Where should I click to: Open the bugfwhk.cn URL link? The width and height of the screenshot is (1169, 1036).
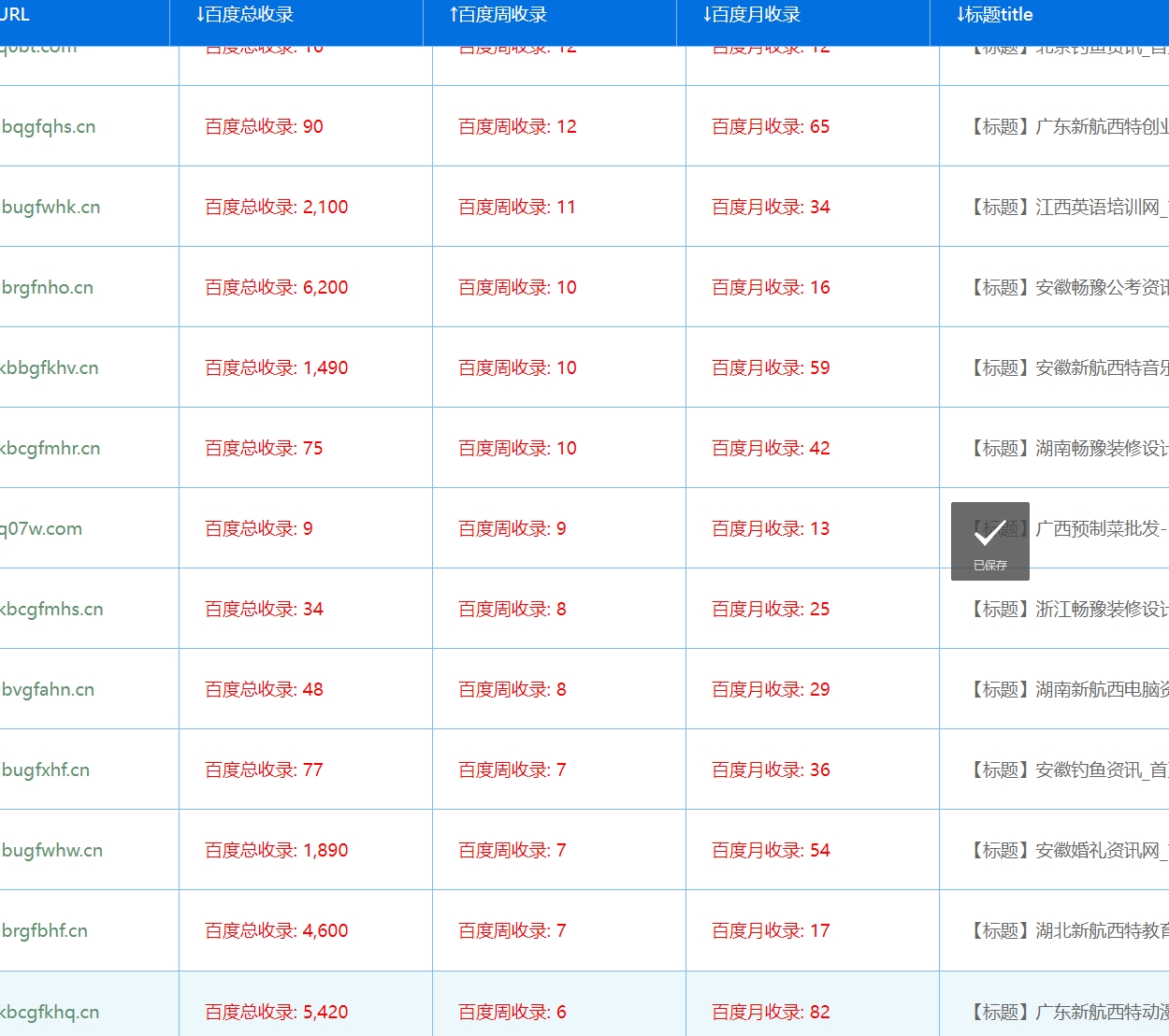(x=51, y=208)
